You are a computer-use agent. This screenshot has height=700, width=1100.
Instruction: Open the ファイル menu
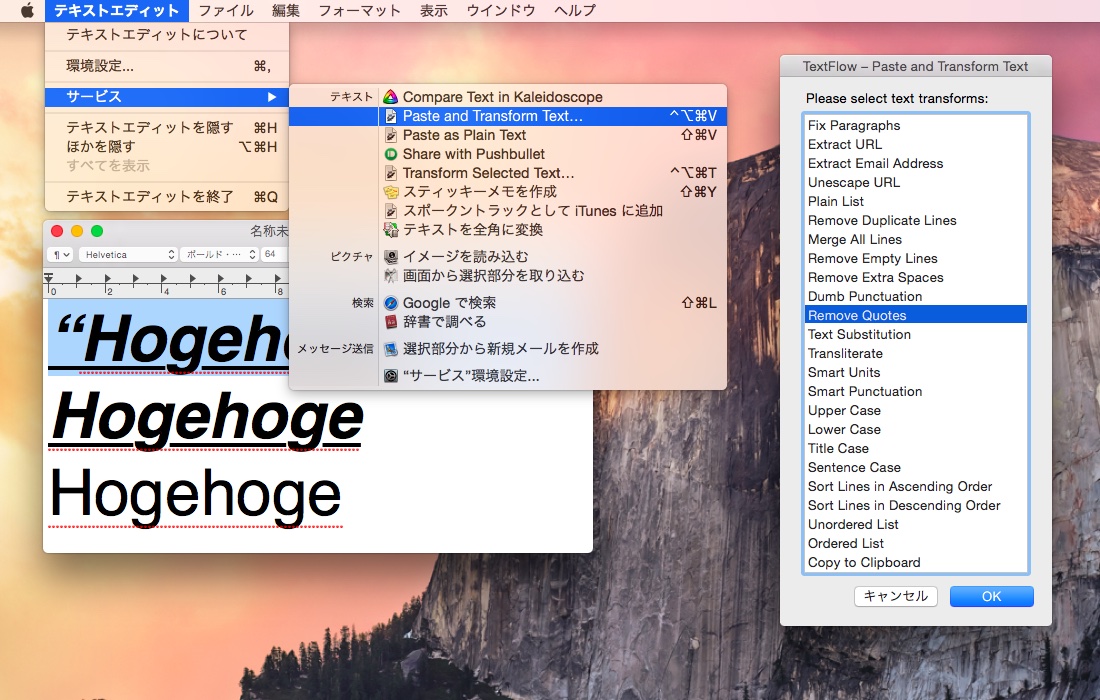[x=226, y=11]
